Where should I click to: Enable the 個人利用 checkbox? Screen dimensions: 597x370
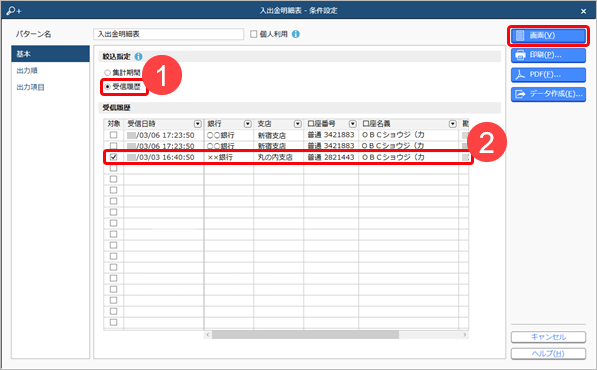click(x=254, y=34)
